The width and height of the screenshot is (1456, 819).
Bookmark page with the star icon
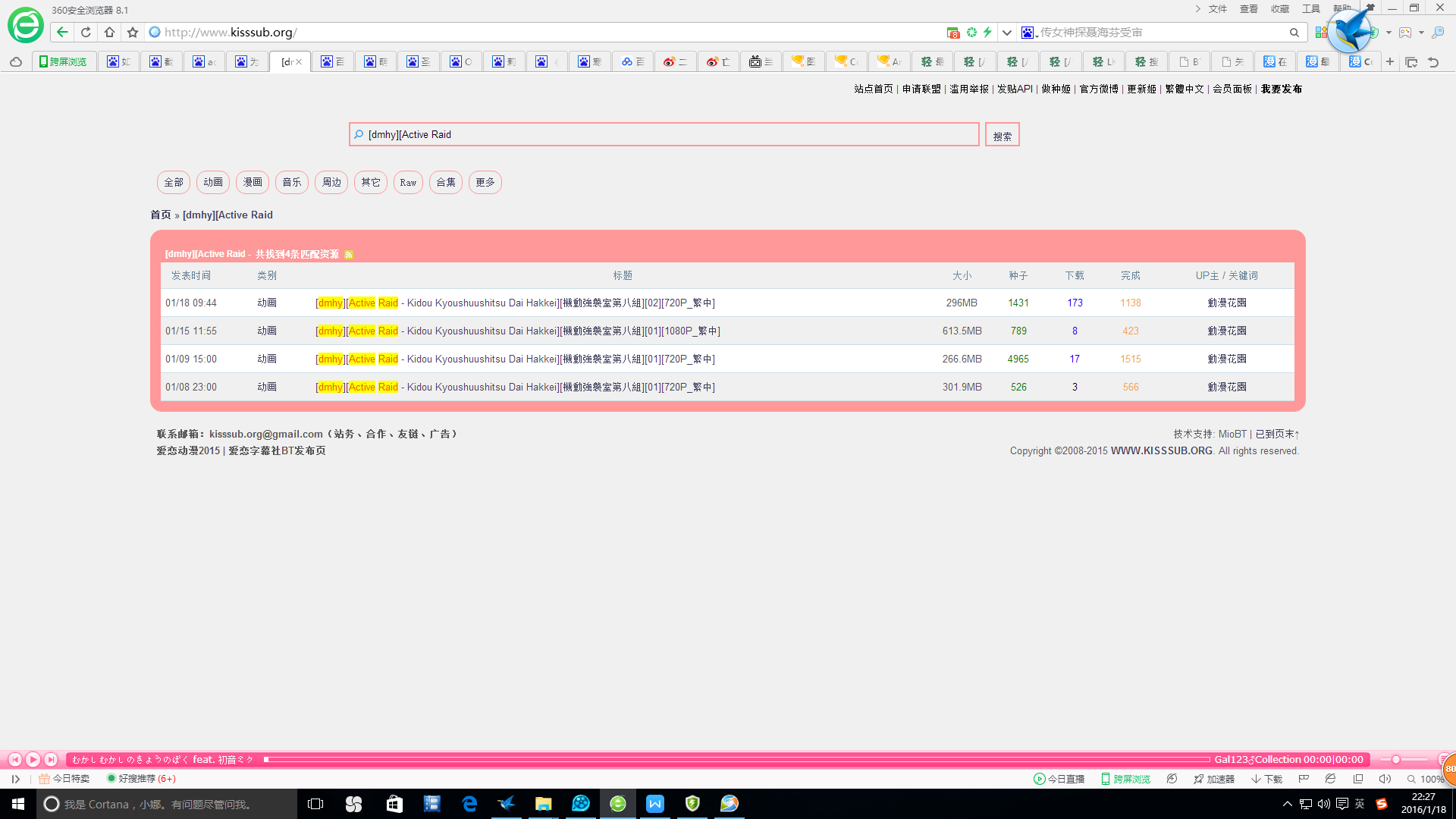click(x=133, y=32)
